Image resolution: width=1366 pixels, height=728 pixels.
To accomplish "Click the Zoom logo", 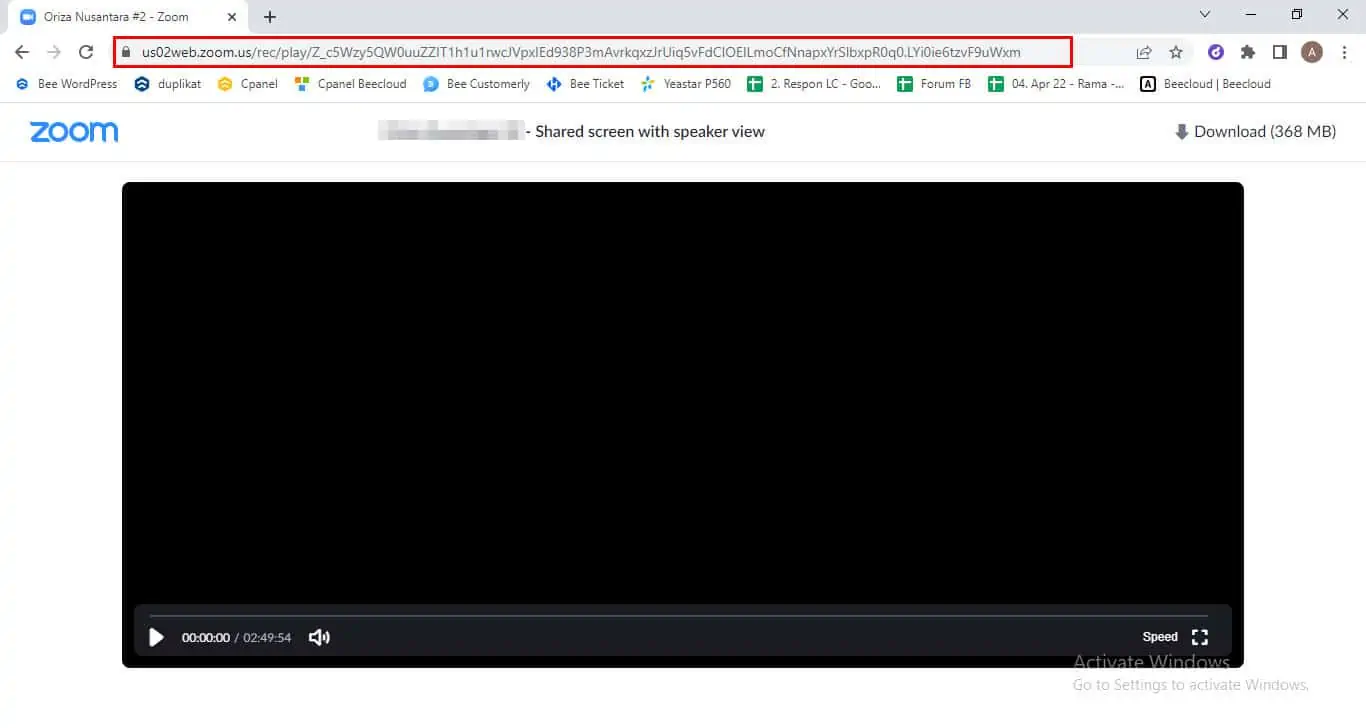I will pyautogui.click(x=74, y=132).
